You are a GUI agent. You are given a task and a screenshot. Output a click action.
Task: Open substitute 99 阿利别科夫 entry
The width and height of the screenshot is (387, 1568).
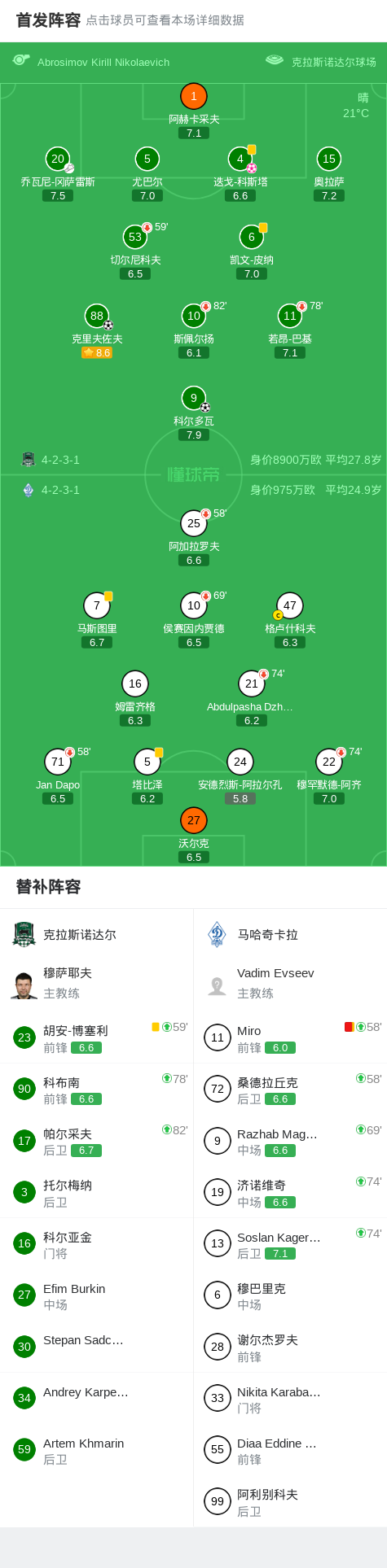tap(291, 1501)
